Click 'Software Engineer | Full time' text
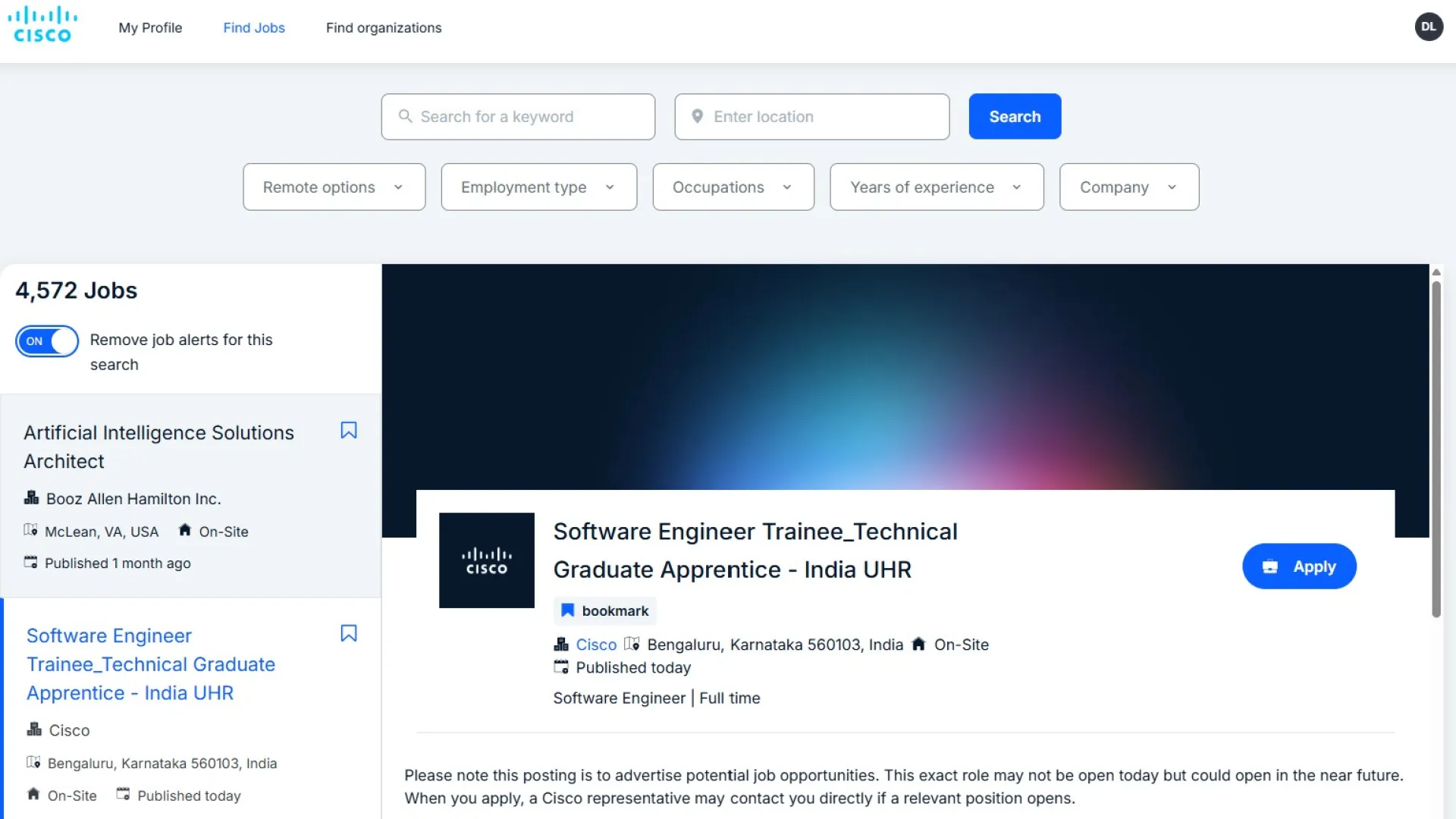Screen dimensions: 1456x819 tap(657, 698)
